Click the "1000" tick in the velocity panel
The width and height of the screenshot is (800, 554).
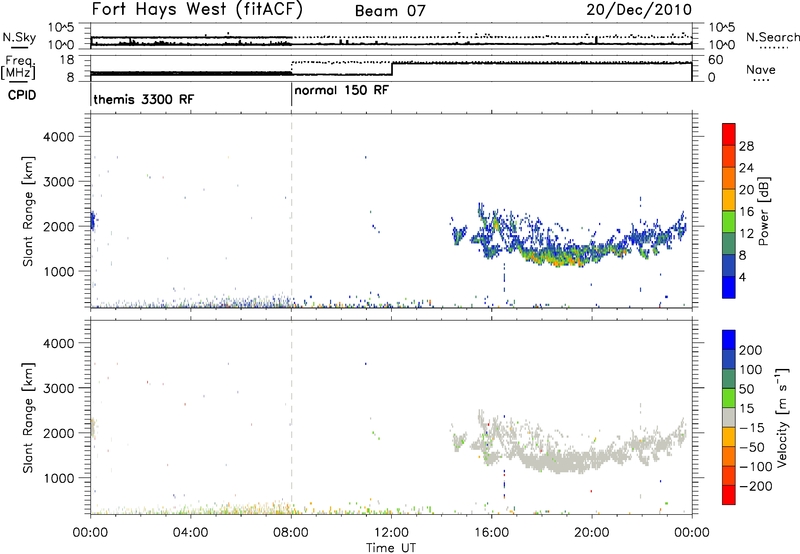tap(59, 478)
